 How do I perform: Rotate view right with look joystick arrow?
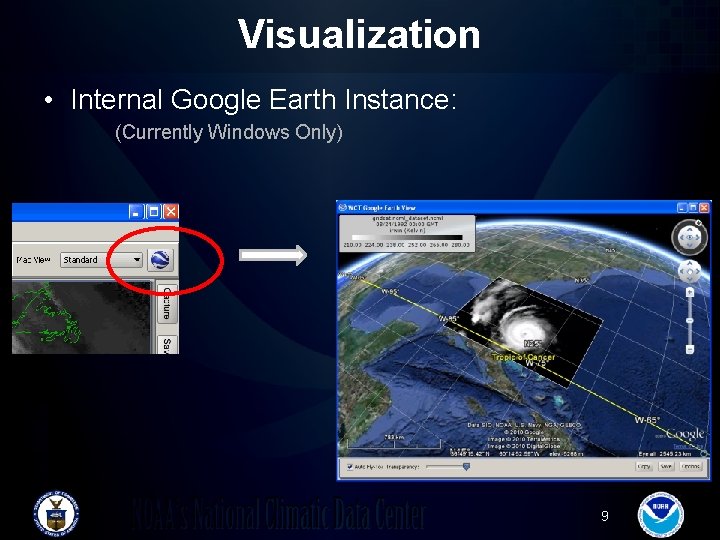click(x=698, y=237)
